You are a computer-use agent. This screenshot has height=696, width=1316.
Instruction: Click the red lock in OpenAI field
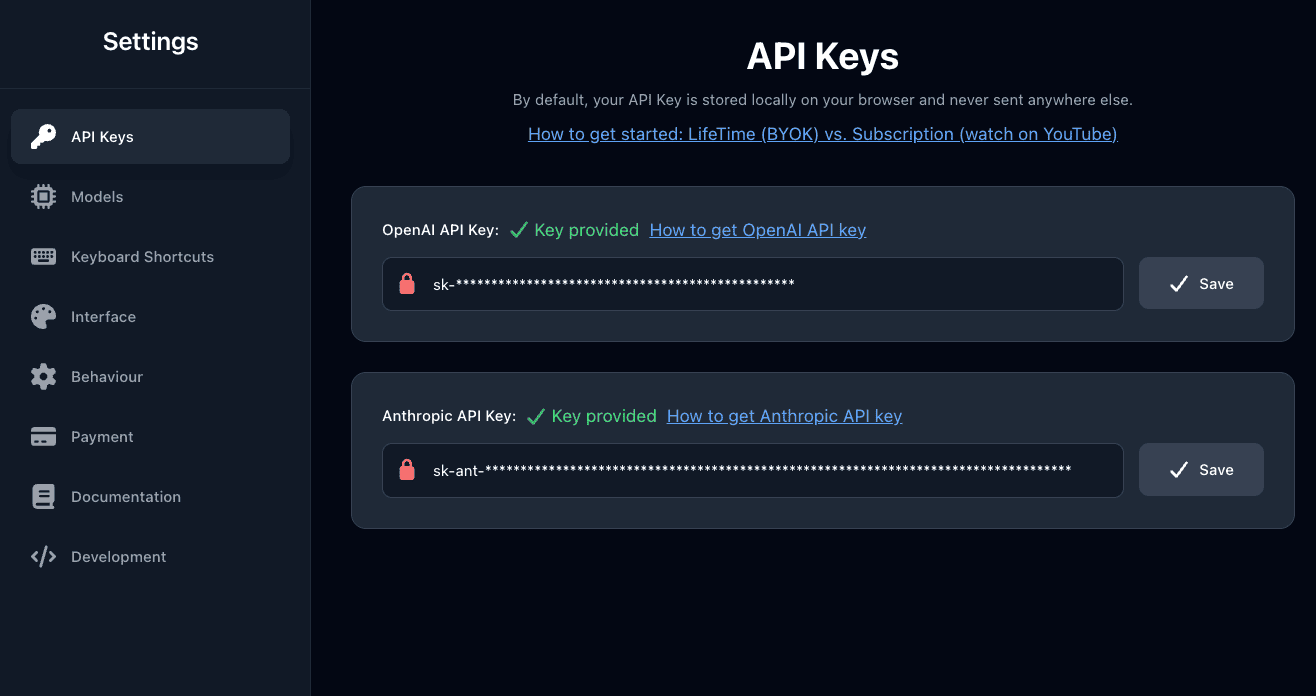407,284
